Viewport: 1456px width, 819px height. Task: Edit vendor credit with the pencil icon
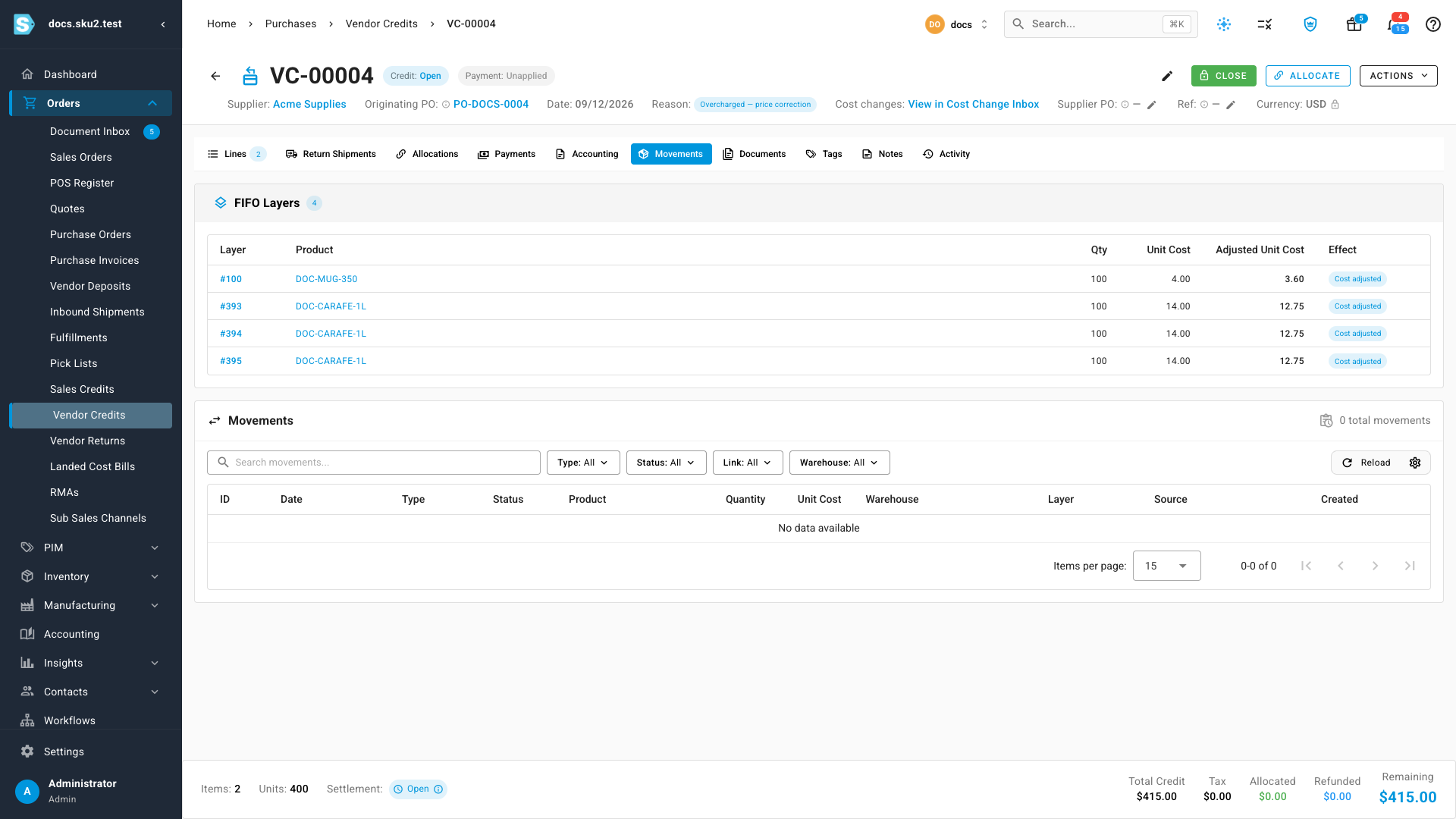[x=1167, y=76]
